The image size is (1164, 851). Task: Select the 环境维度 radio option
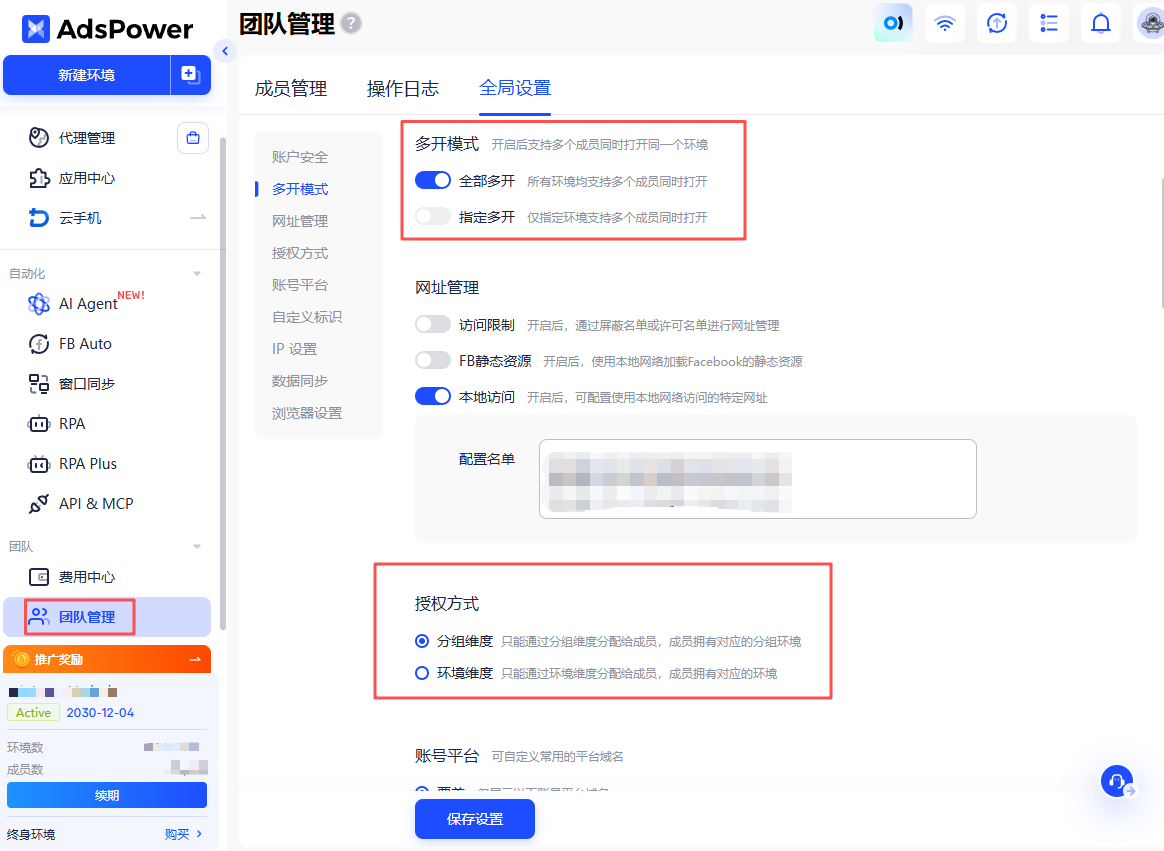pos(422,673)
